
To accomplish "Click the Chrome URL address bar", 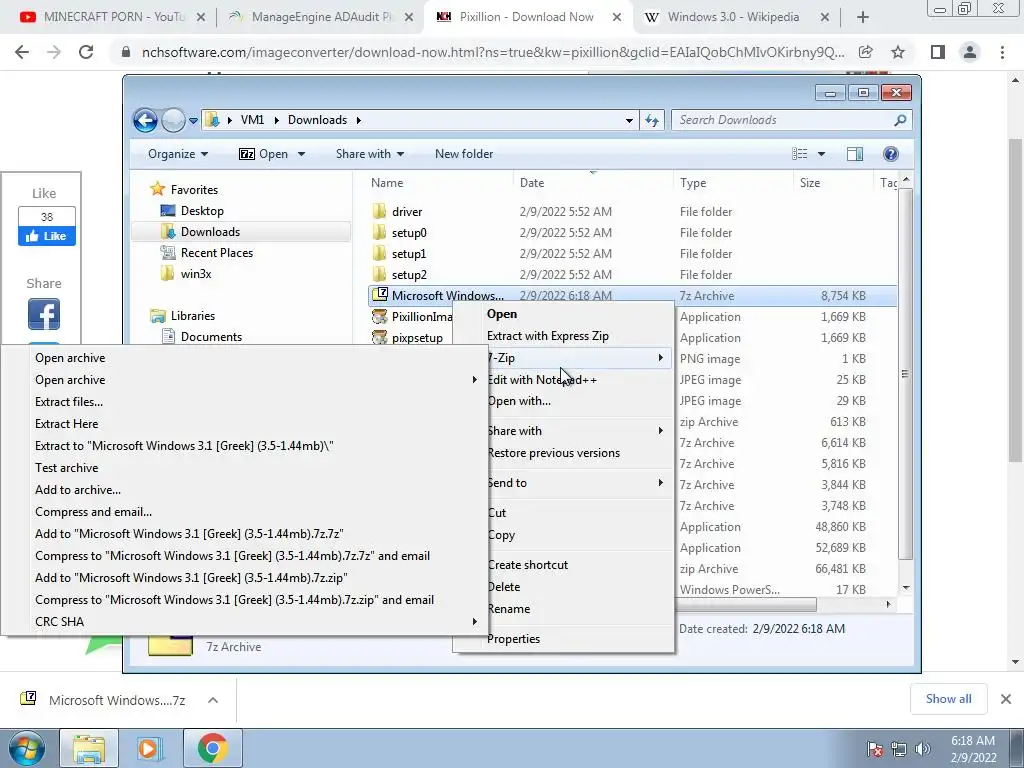I will (x=492, y=52).
